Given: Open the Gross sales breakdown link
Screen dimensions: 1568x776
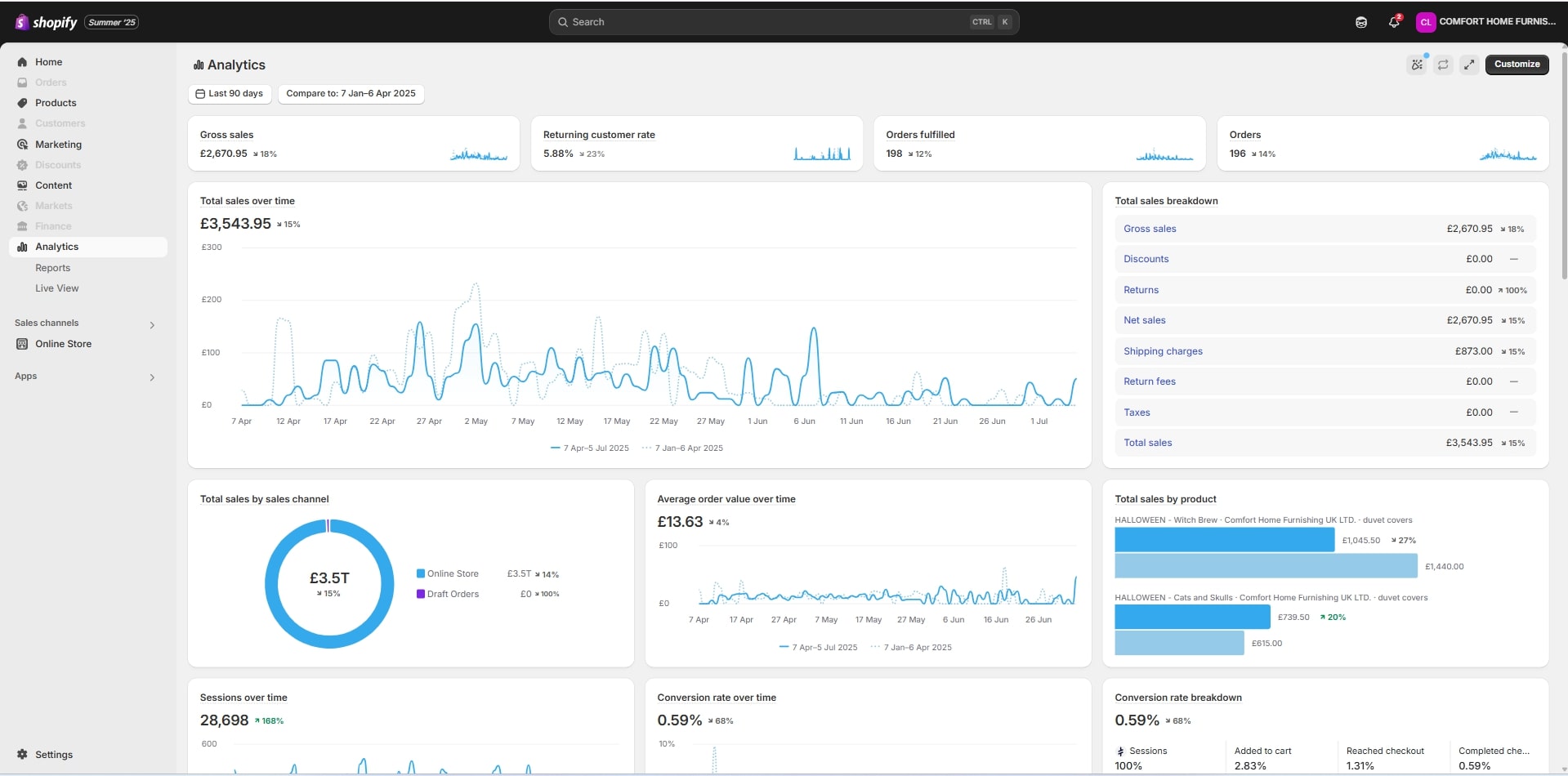Looking at the screenshot, I should [1150, 229].
